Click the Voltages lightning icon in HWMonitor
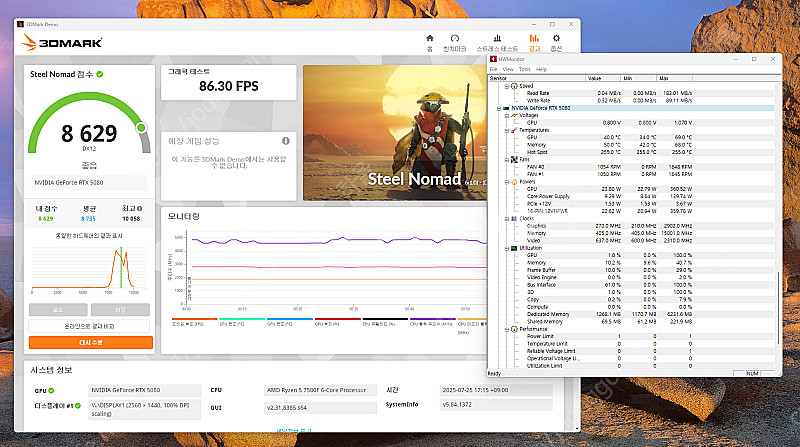The height and width of the screenshot is (447, 800). (514, 115)
